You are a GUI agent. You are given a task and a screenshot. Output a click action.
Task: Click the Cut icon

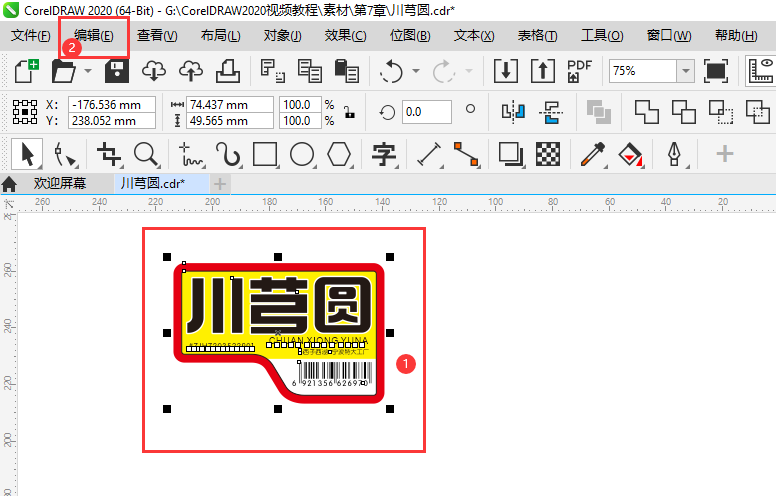point(273,71)
